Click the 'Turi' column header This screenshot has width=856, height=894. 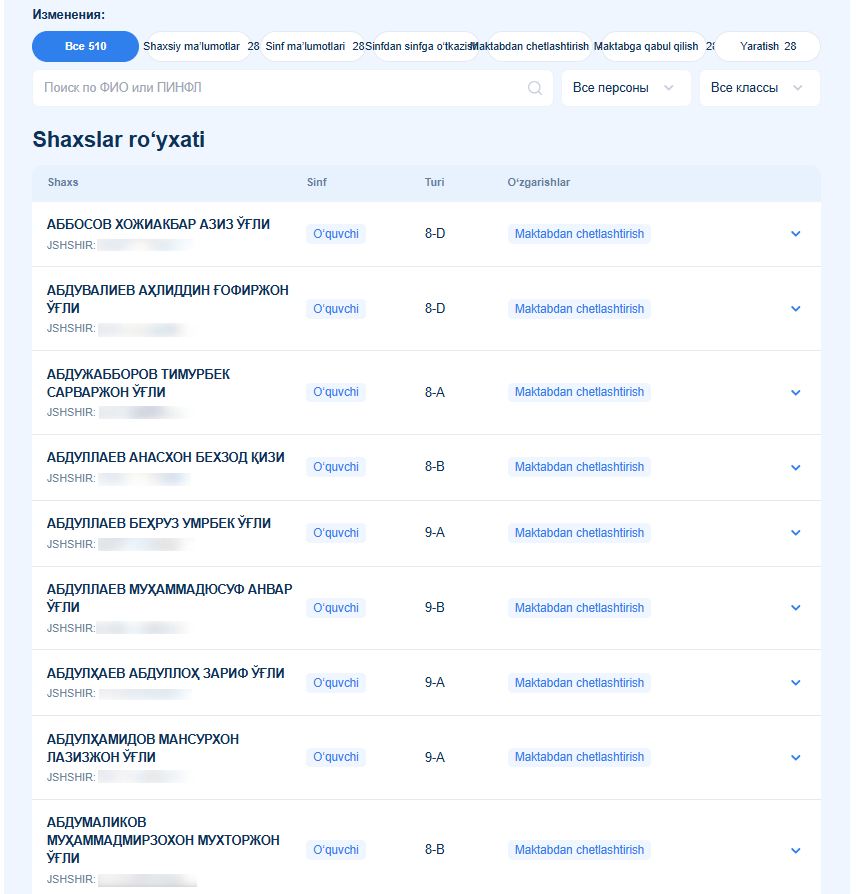434,182
